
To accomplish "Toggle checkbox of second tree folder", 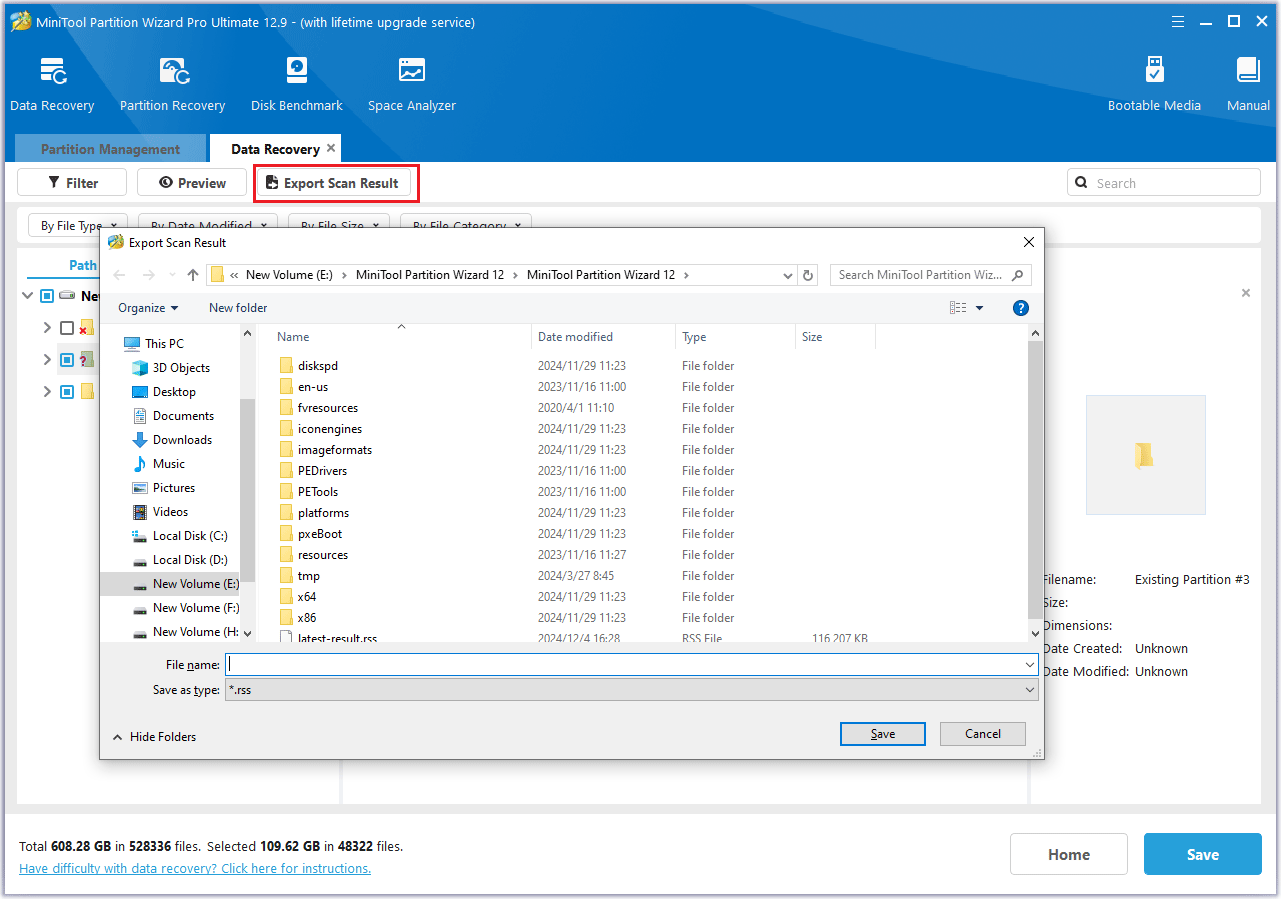I will (67, 360).
